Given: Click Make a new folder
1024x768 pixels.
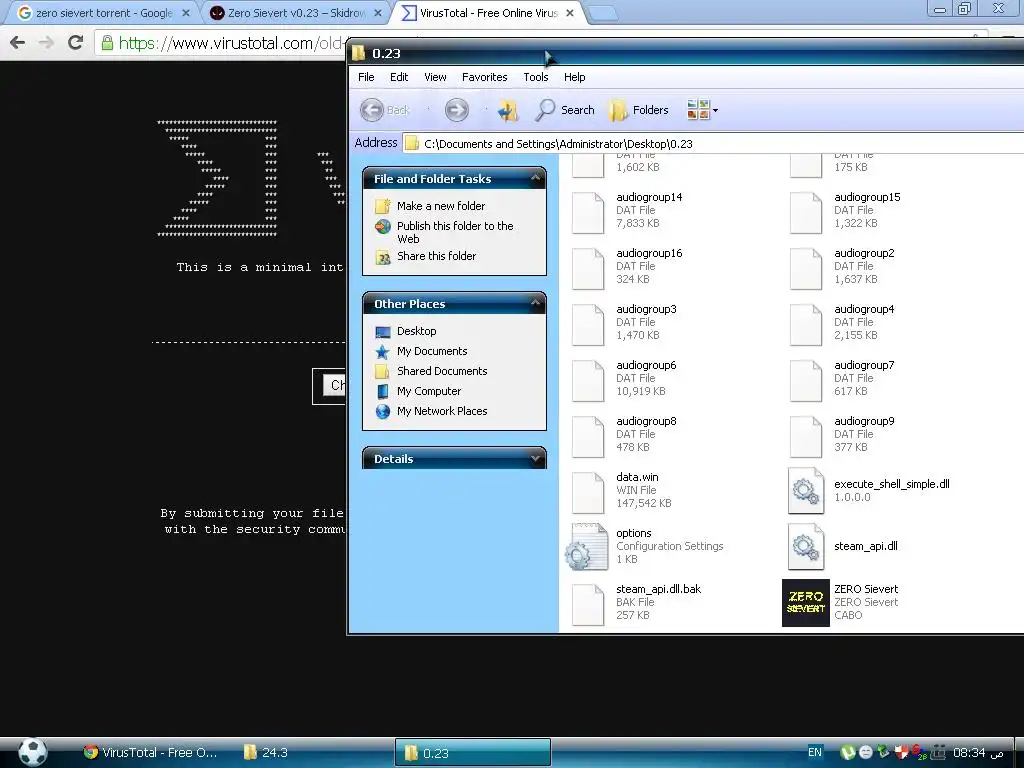Looking at the screenshot, I should pos(441,206).
